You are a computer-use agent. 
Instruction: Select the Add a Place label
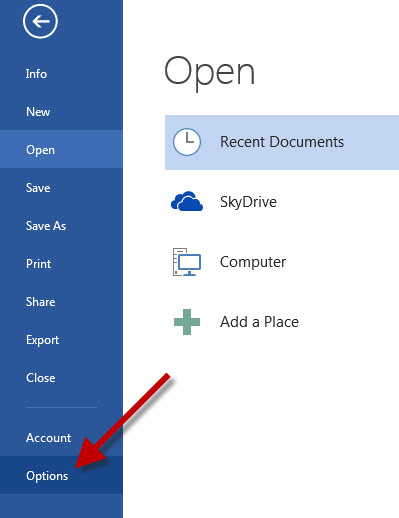tap(259, 322)
